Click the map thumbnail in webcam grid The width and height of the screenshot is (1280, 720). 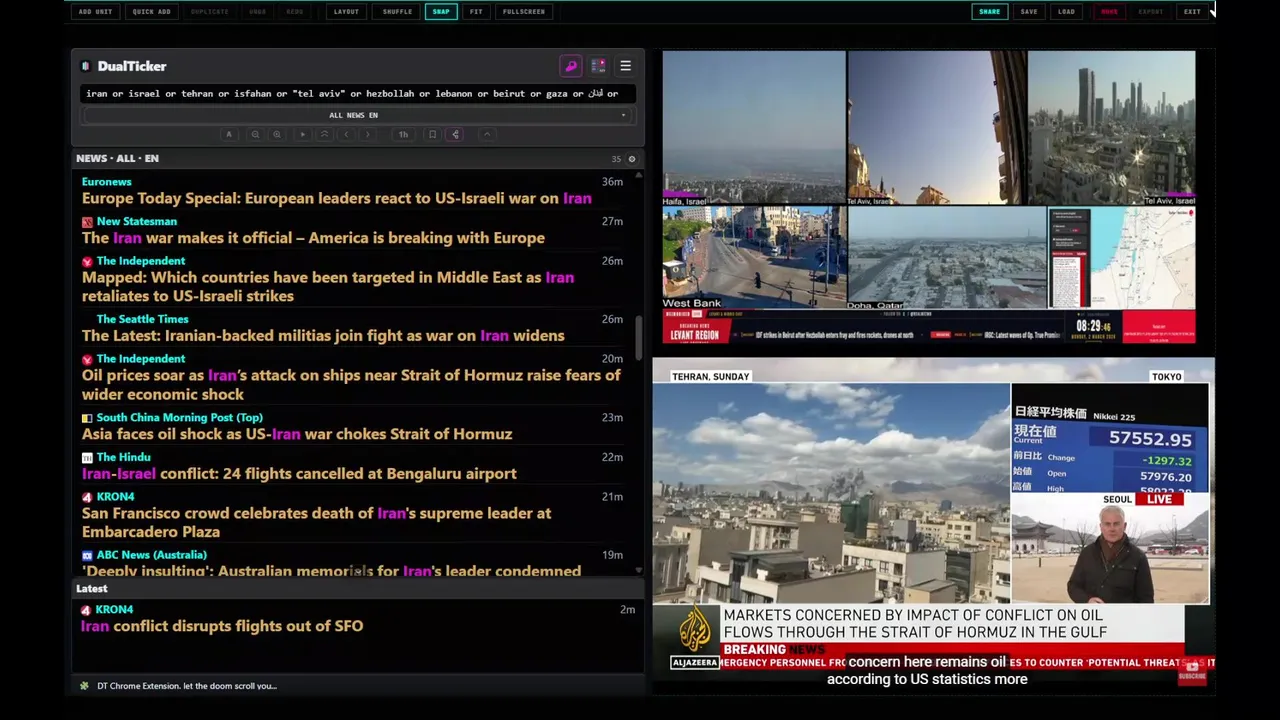(x=1122, y=258)
